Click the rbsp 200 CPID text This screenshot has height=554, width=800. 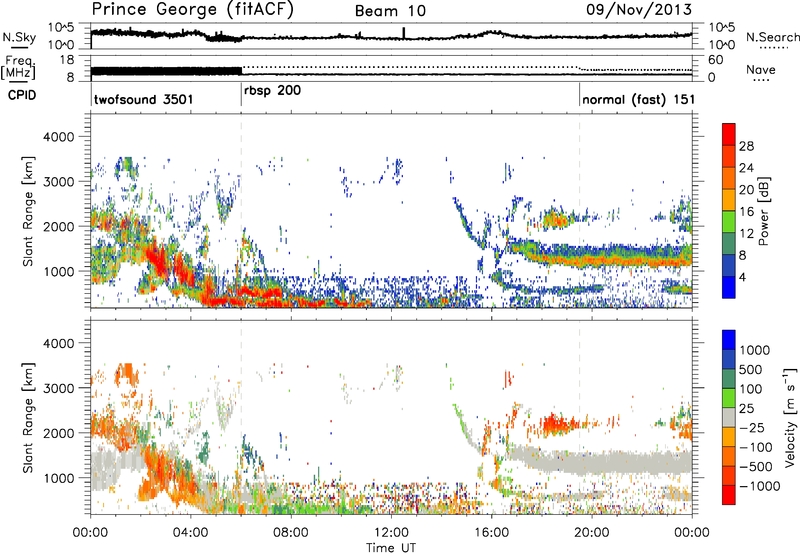(x=272, y=91)
